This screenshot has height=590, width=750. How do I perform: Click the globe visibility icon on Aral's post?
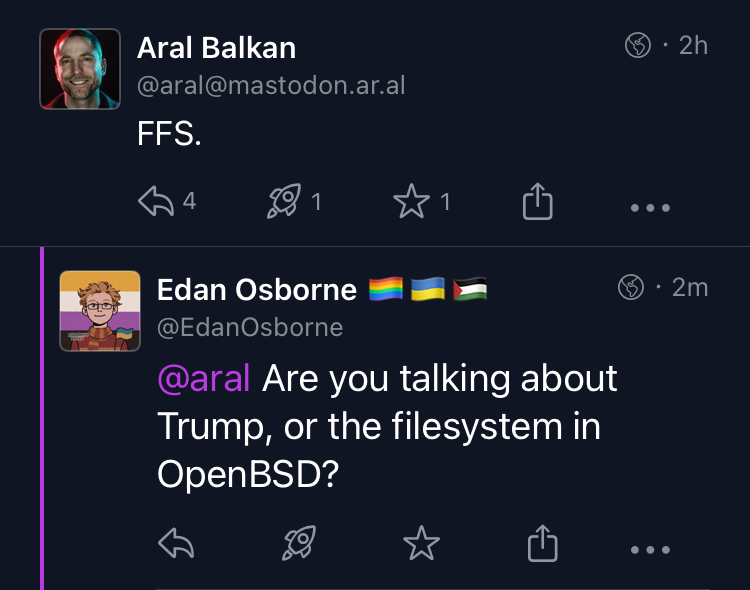[638, 45]
